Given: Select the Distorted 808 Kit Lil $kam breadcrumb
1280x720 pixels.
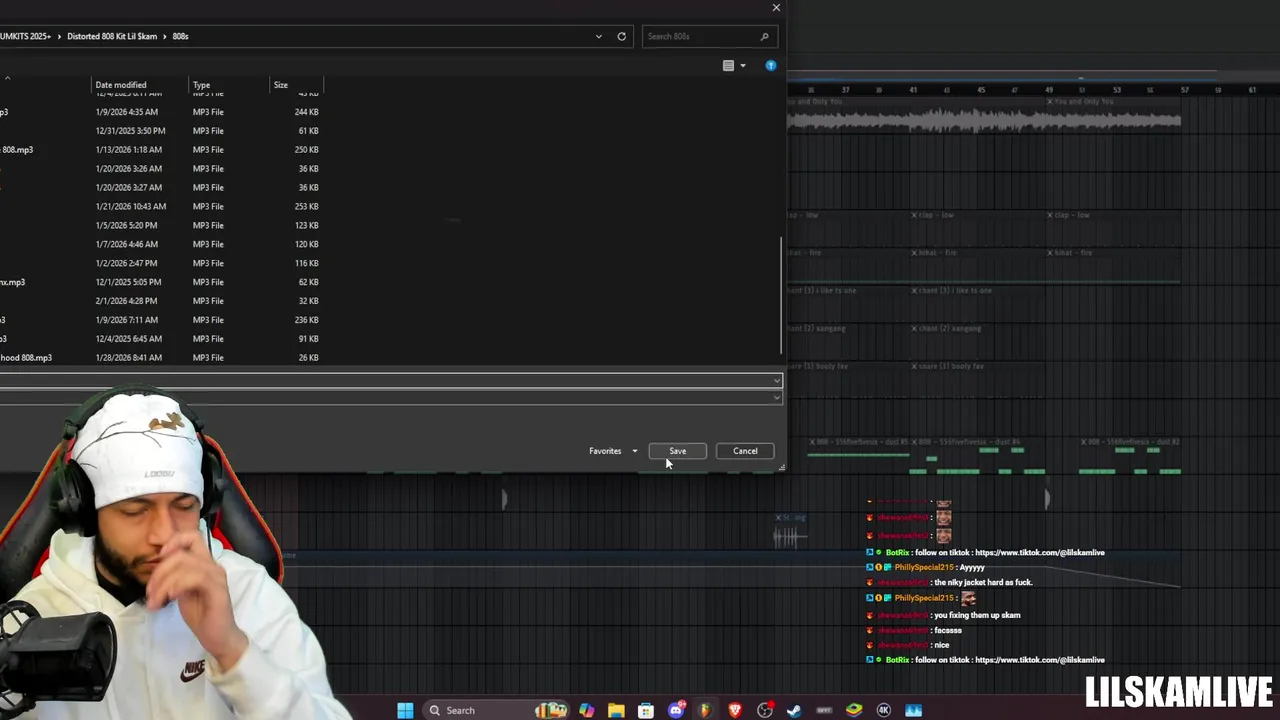Looking at the screenshot, I should point(112,36).
